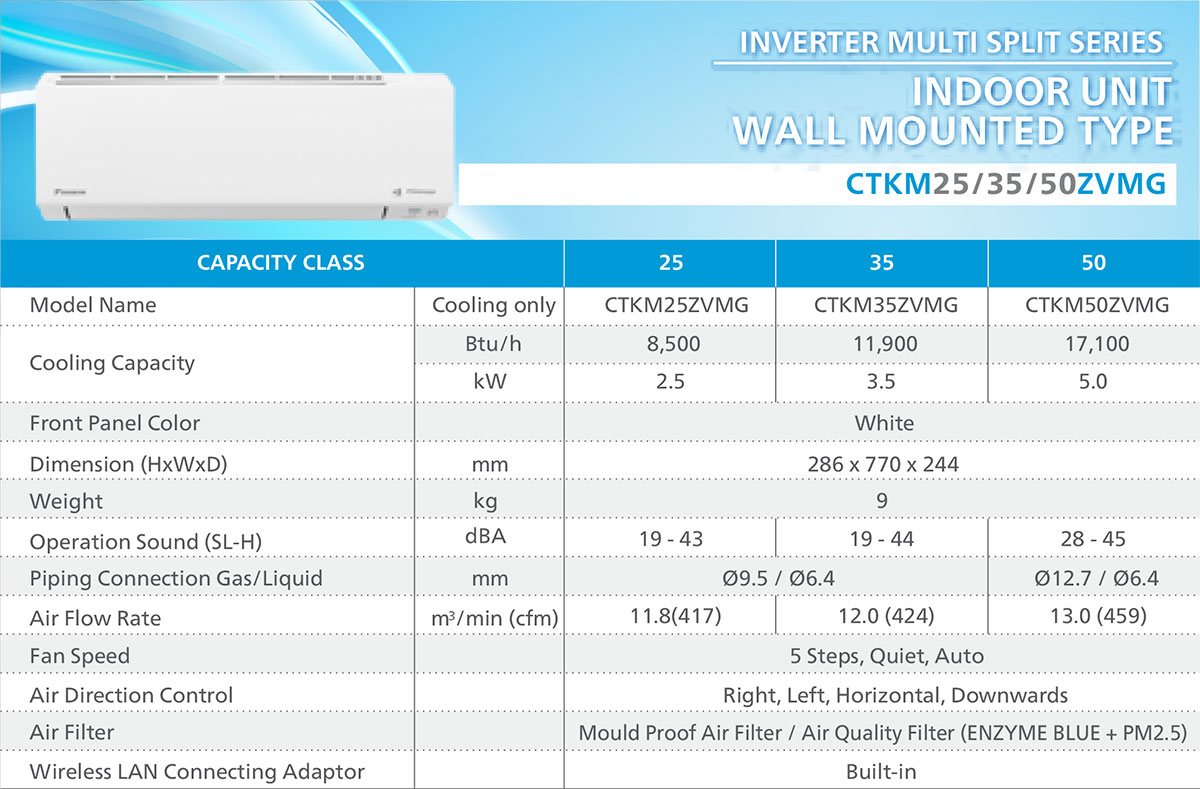The image size is (1200, 789).
Task: Click the 'Air Direction Control' row label
Action: coord(131,695)
